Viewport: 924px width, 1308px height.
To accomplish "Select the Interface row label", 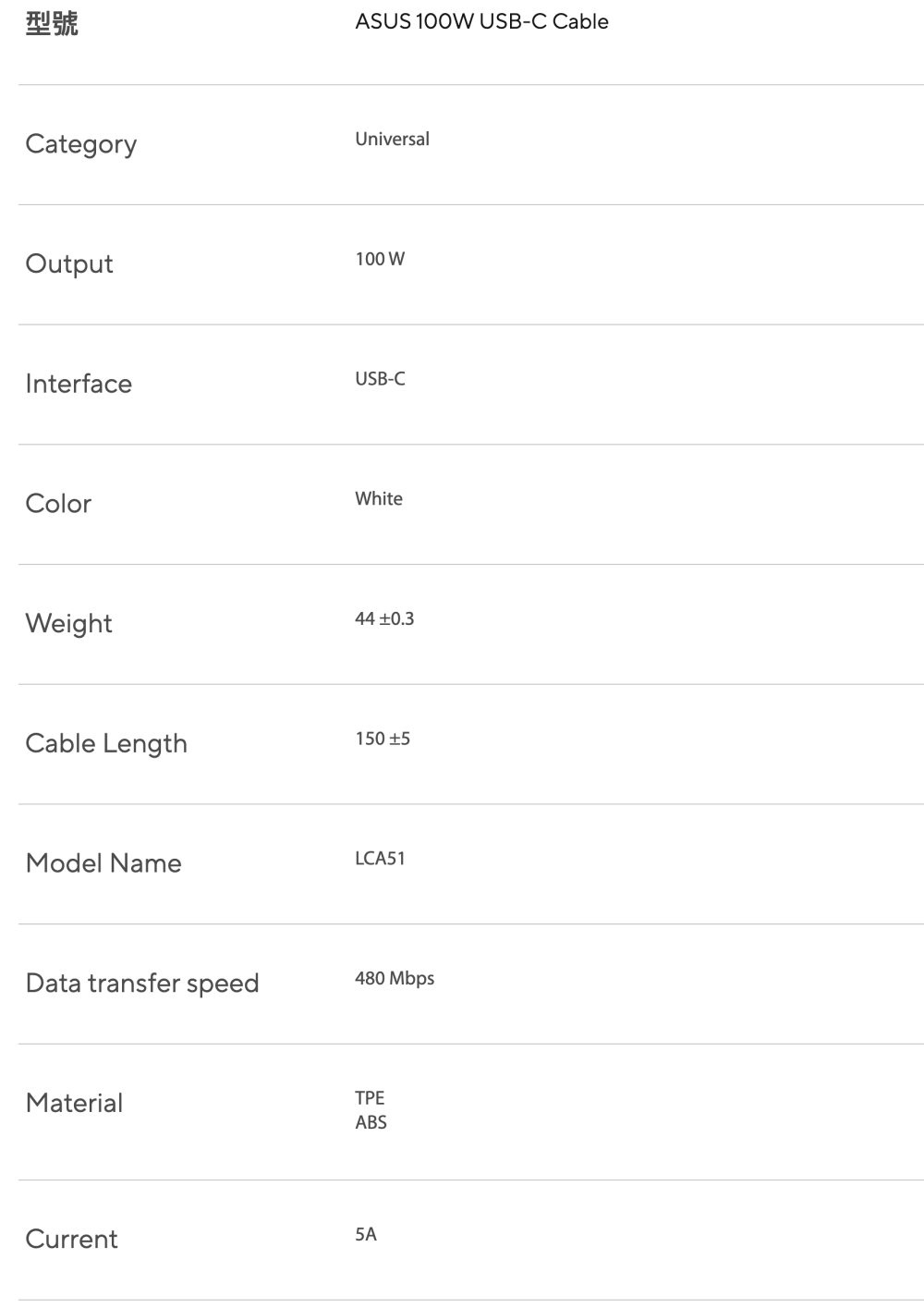I will click(79, 384).
